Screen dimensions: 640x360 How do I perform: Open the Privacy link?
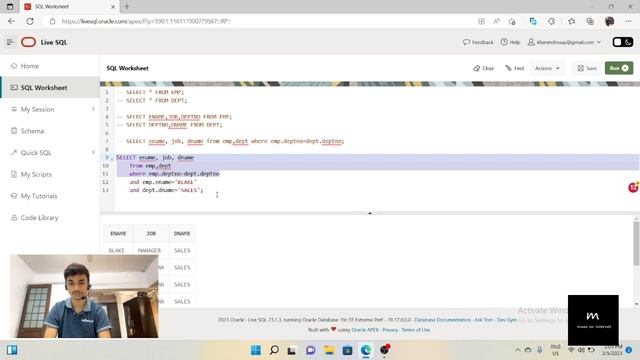click(x=390, y=330)
